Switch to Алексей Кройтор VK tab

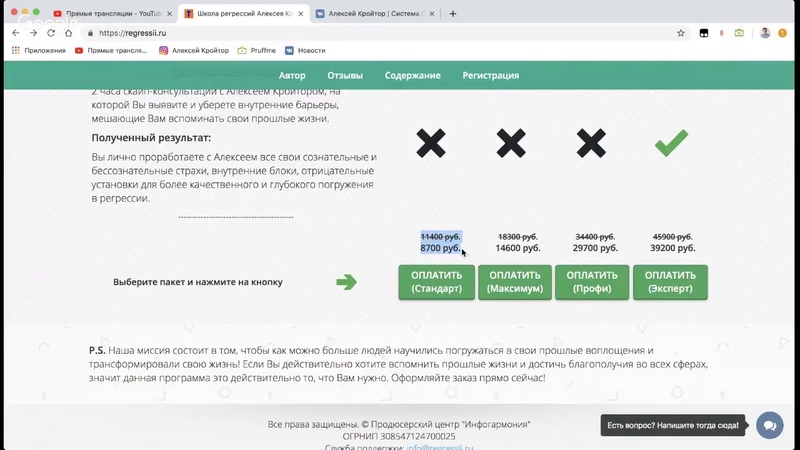click(370, 14)
